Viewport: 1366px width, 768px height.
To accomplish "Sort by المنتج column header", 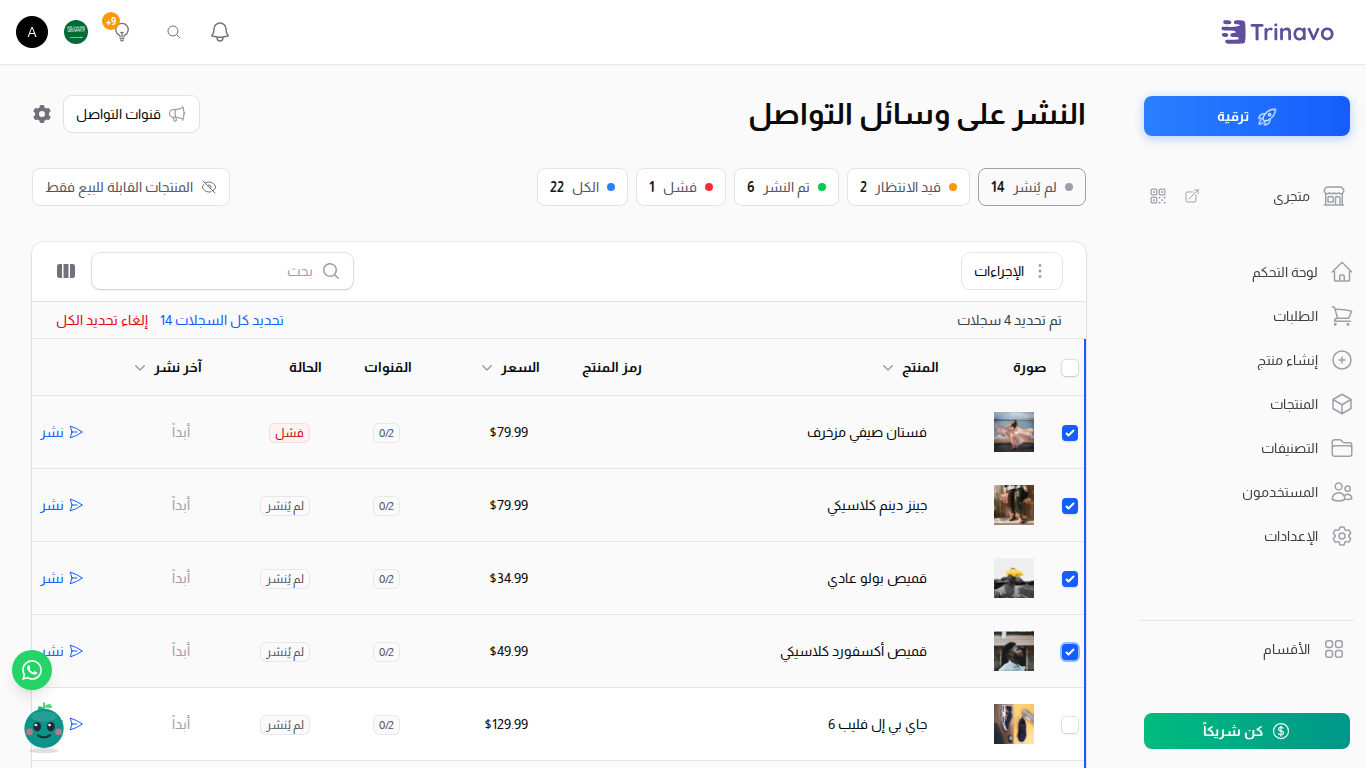I will [x=911, y=367].
